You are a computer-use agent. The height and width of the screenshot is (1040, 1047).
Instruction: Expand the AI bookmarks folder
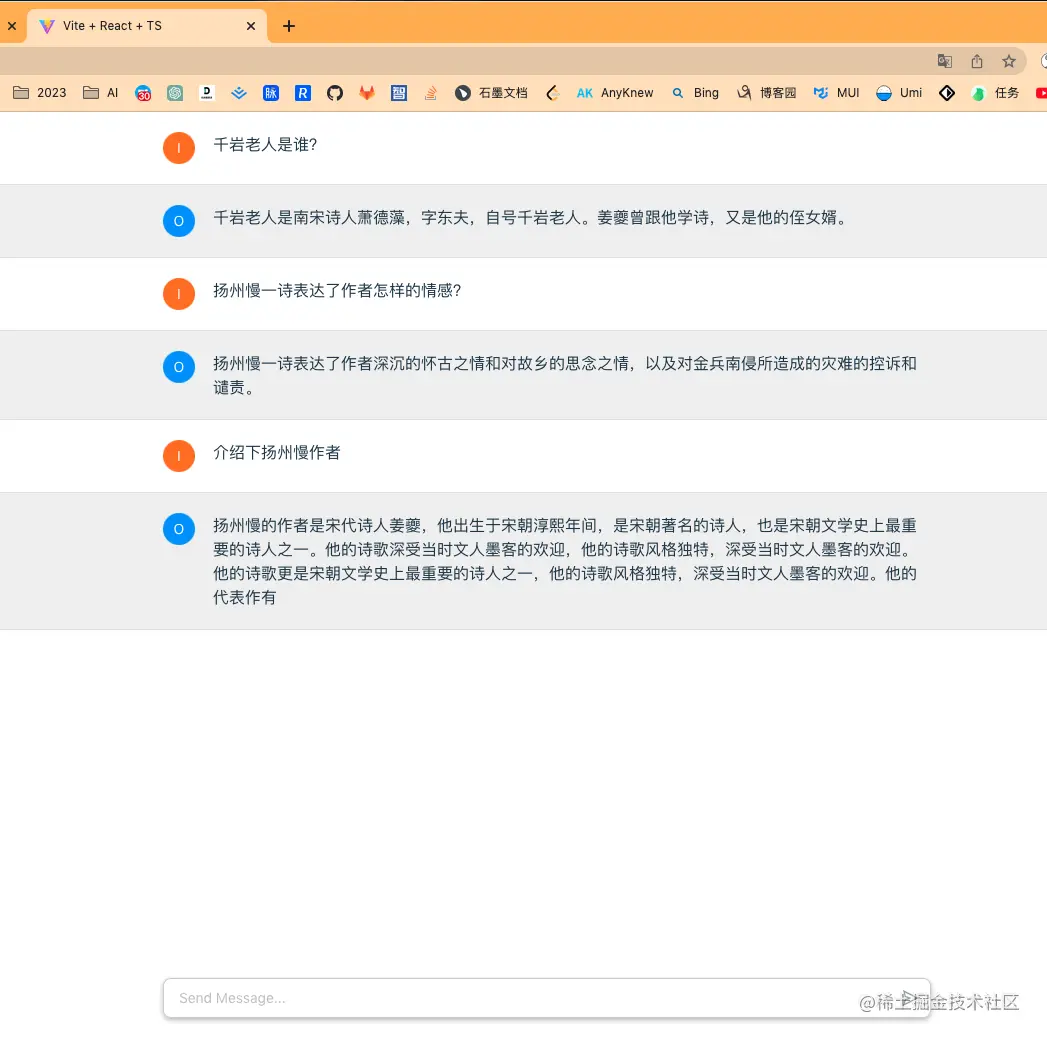coord(99,92)
